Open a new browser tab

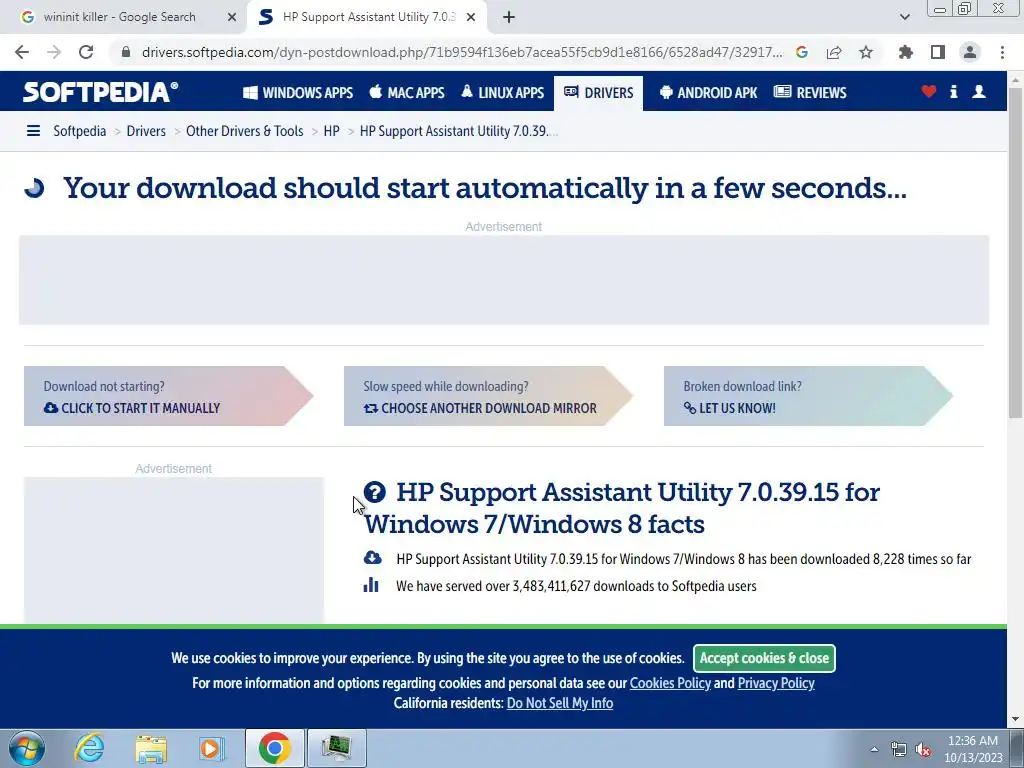(x=509, y=17)
